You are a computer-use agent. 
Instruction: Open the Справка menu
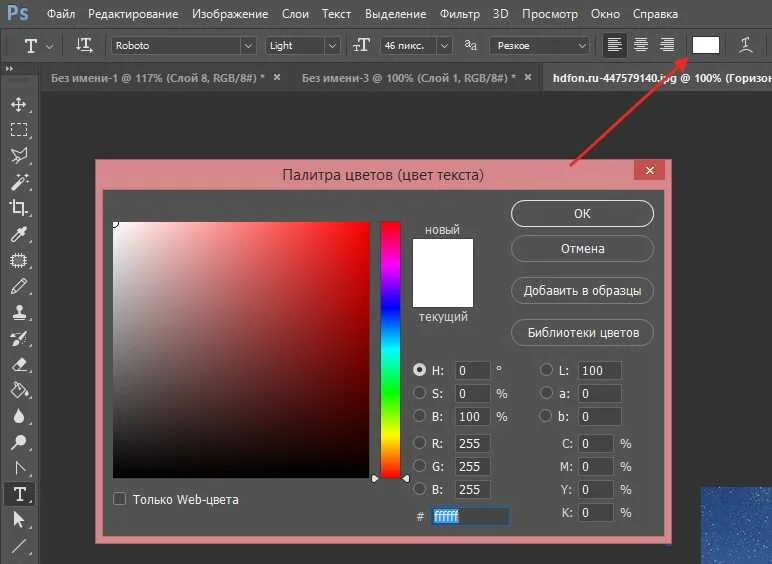pyautogui.click(x=655, y=14)
